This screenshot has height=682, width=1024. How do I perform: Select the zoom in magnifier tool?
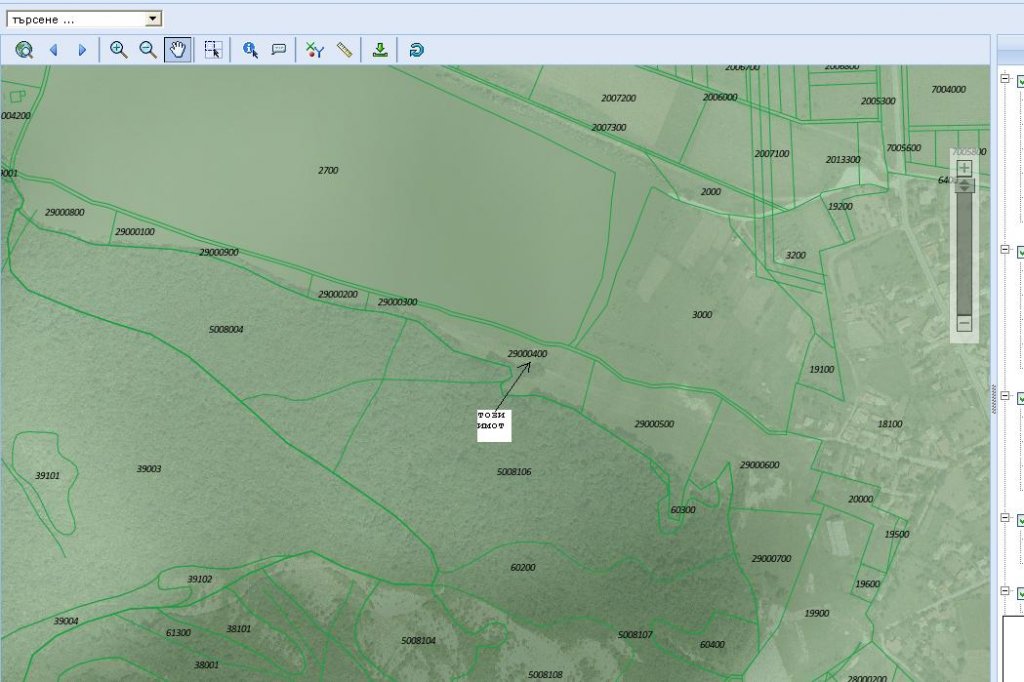pyautogui.click(x=119, y=50)
